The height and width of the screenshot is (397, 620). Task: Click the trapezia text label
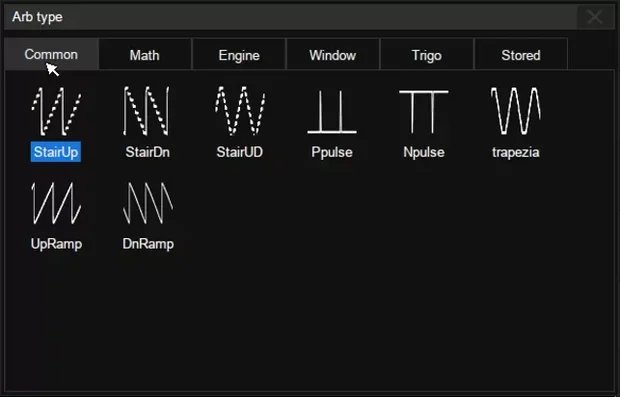[x=516, y=152]
